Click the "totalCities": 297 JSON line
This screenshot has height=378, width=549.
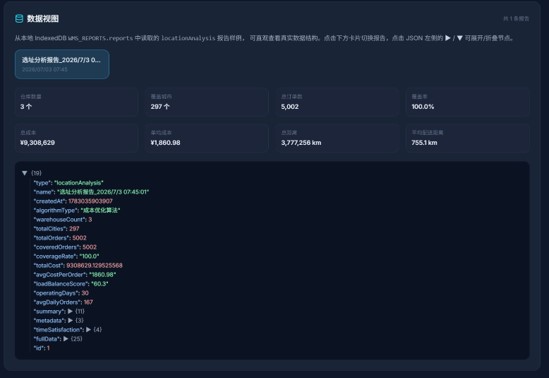[x=56, y=229]
